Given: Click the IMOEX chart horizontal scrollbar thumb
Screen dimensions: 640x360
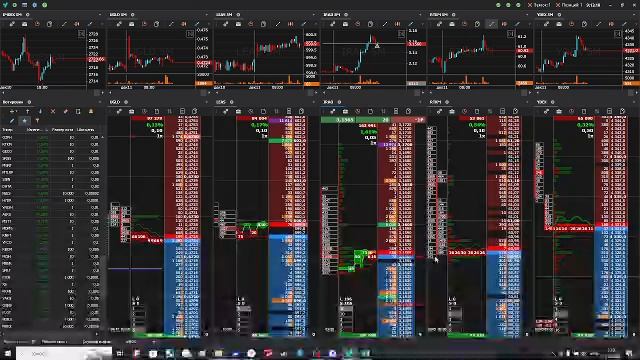Looking at the screenshot, I should [x=97, y=93].
